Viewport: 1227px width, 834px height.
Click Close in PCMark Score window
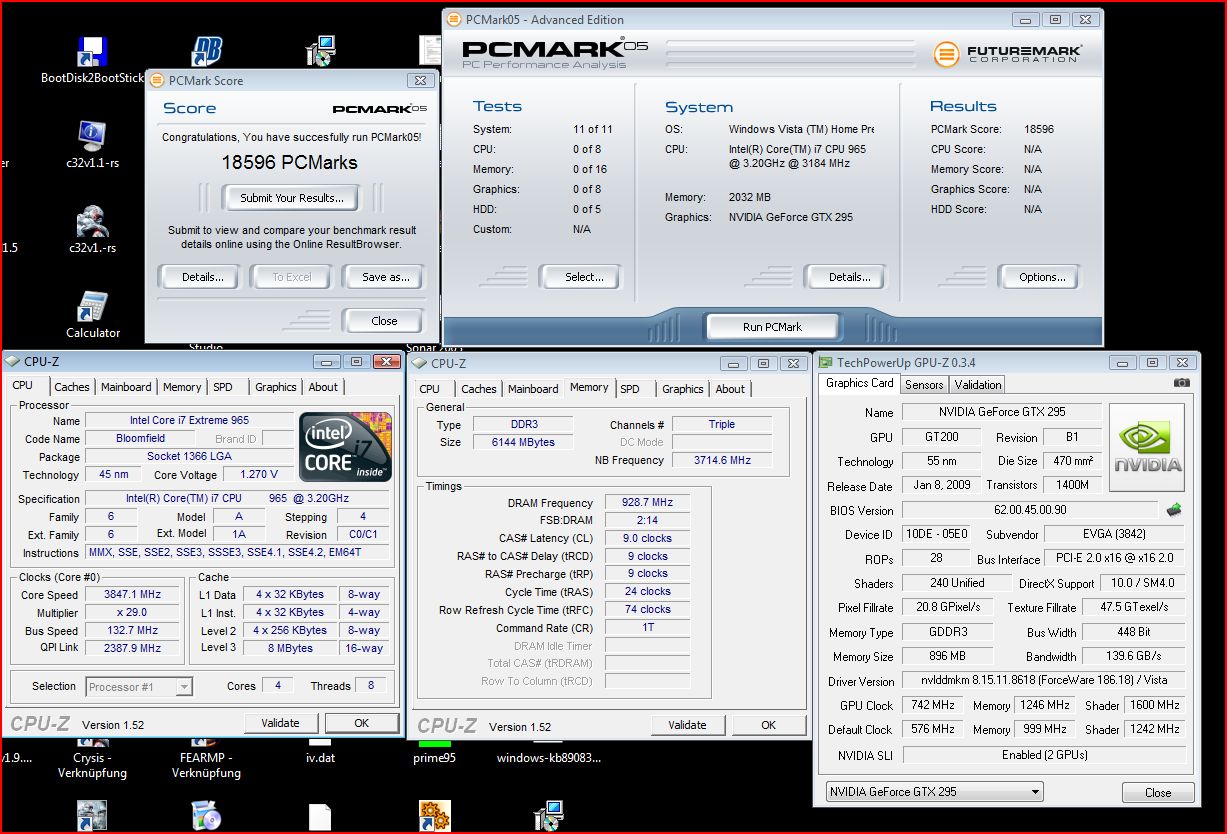(x=384, y=321)
